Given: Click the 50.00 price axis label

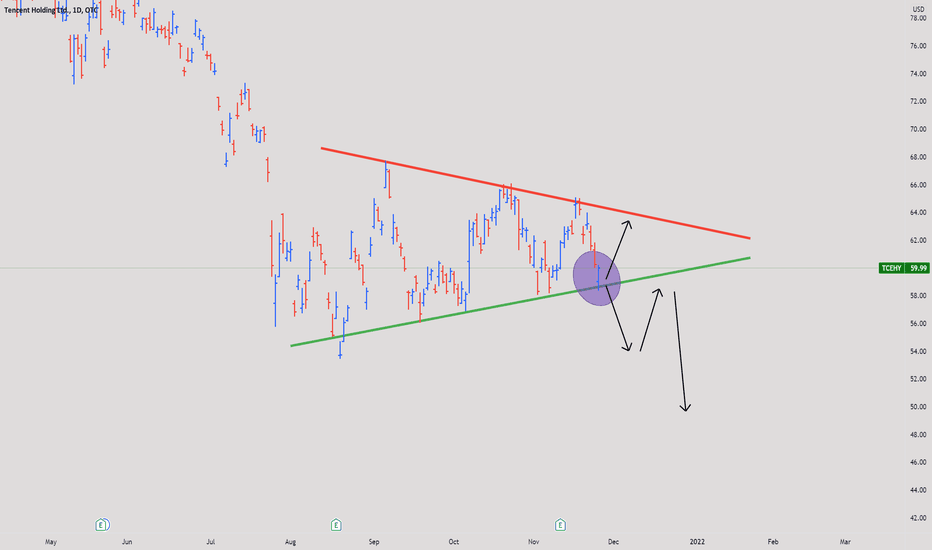Looking at the screenshot, I should point(918,407).
